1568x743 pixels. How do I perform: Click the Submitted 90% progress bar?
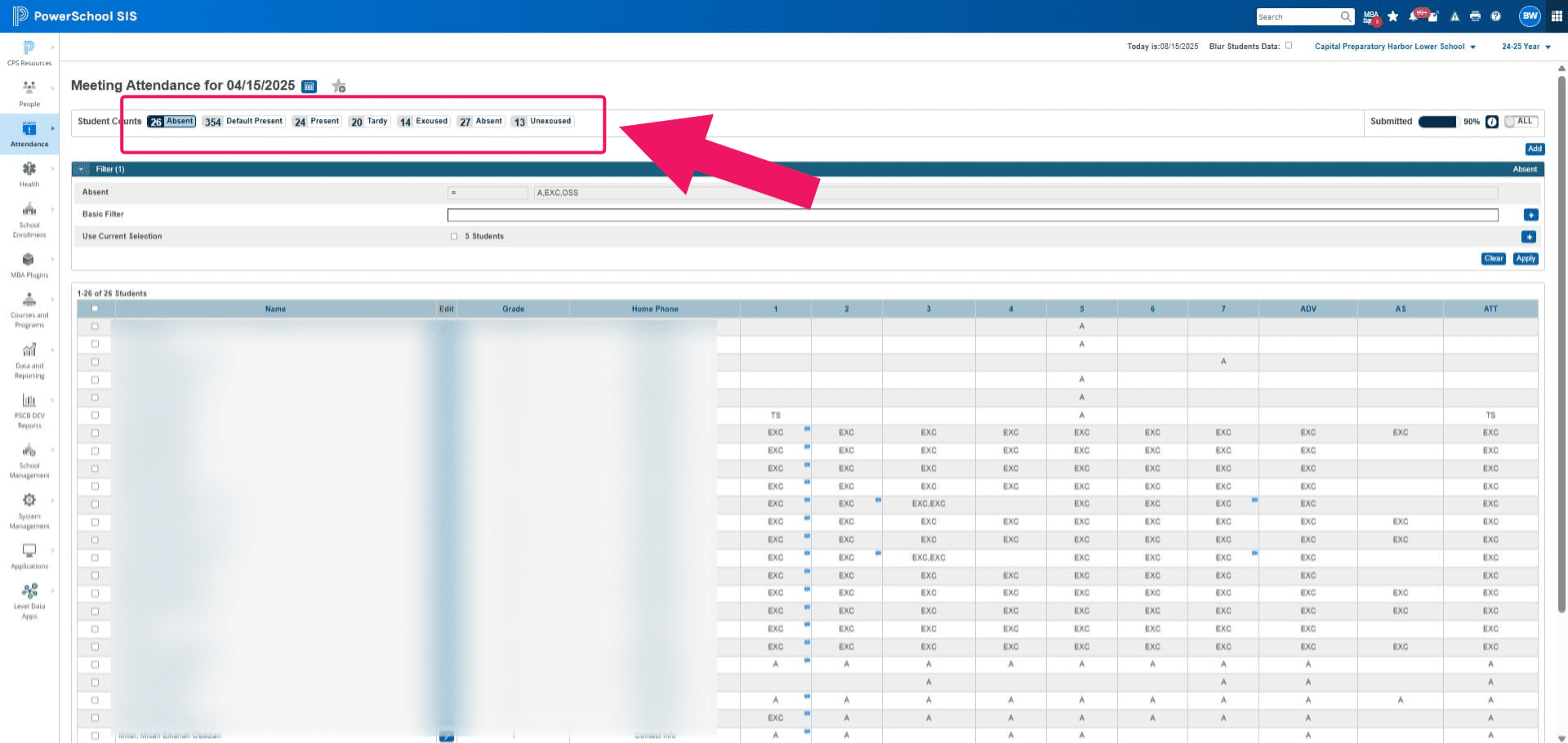pos(1437,122)
